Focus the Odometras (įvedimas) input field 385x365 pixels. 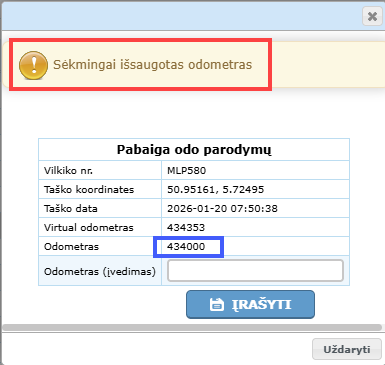tap(255, 271)
